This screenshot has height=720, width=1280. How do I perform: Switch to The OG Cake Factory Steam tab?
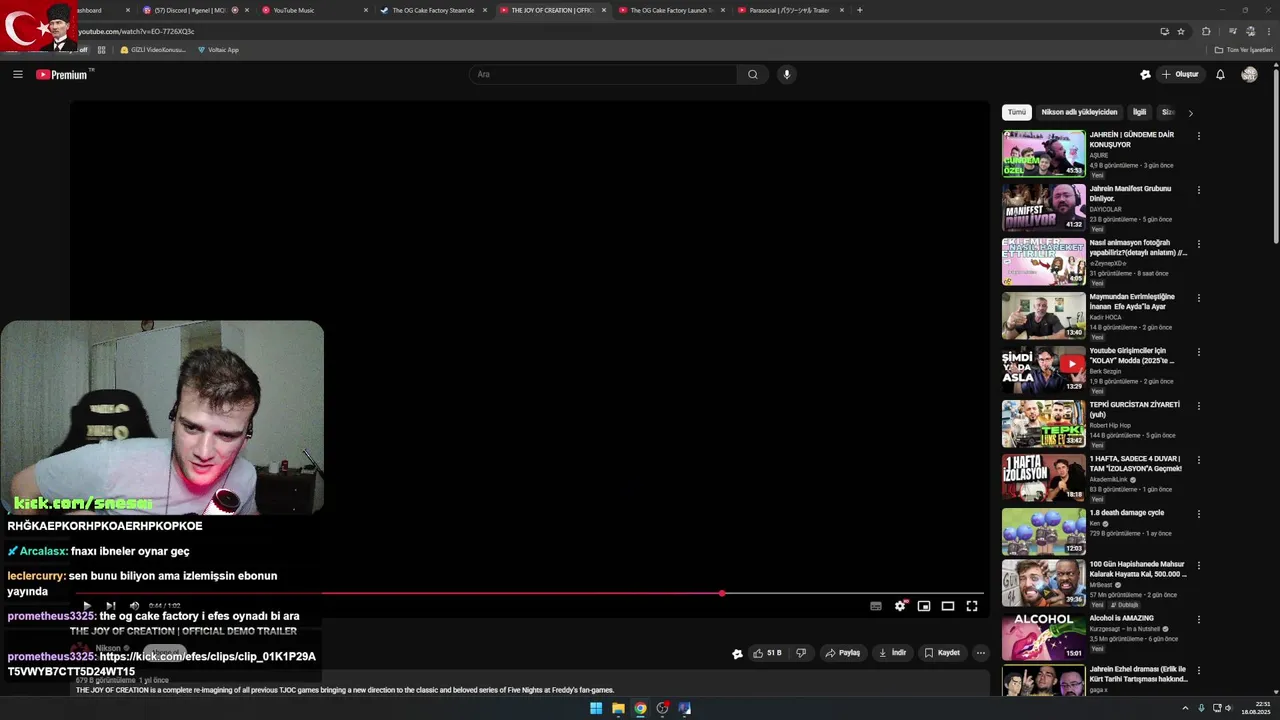click(434, 10)
